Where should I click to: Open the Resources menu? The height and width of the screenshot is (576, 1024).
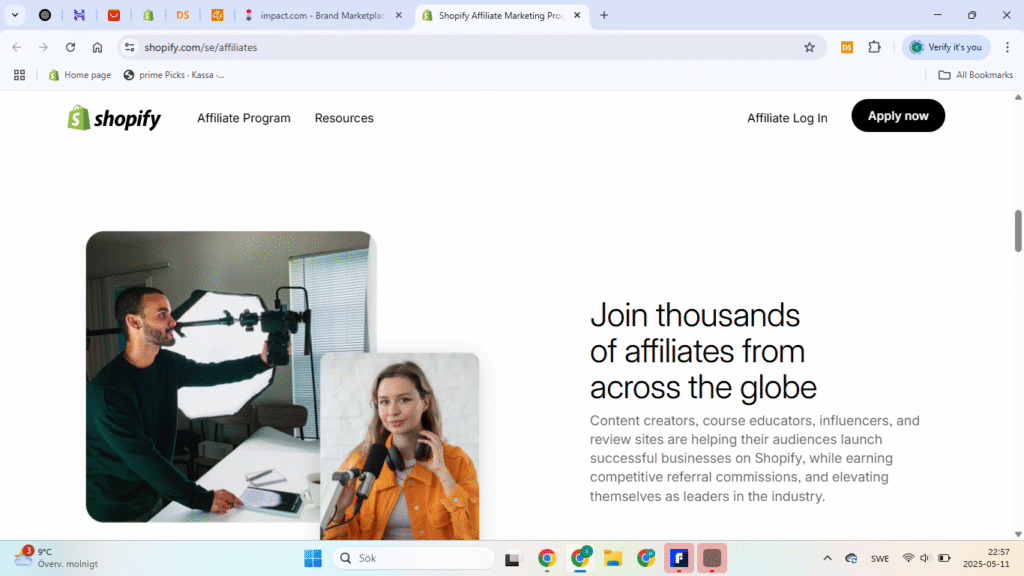[344, 118]
